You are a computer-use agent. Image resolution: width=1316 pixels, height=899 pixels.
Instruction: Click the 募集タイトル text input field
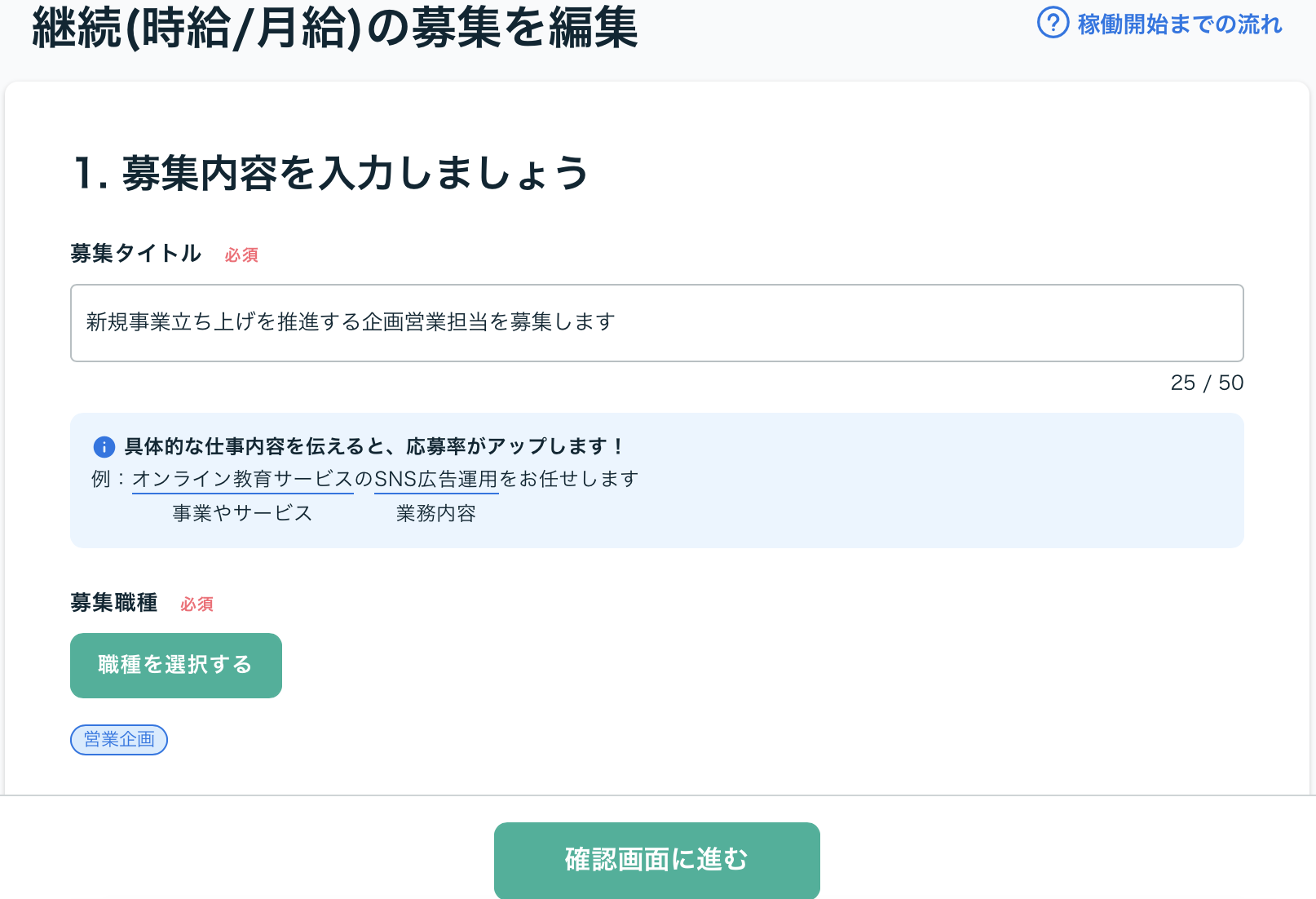tap(656, 323)
